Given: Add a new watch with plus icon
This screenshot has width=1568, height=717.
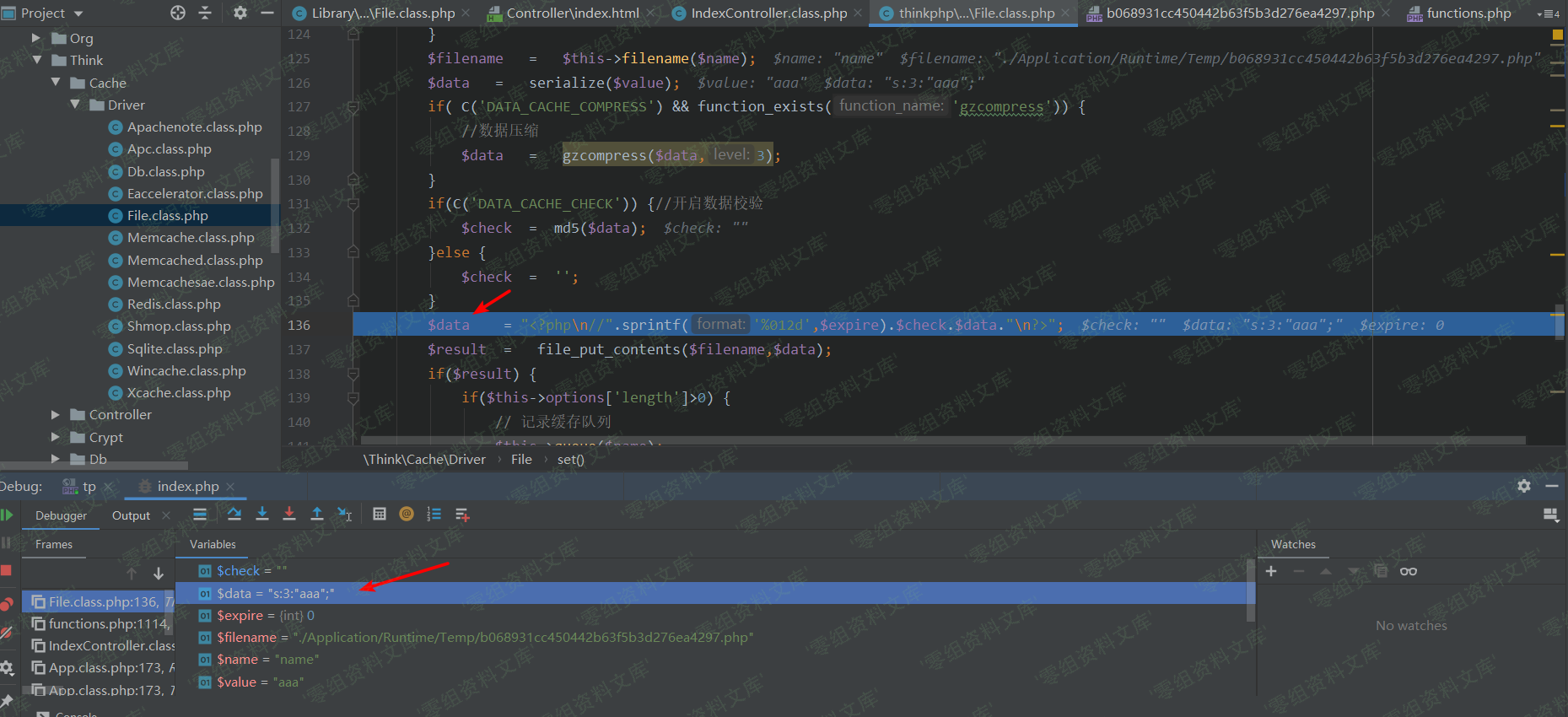Looking at the screenshot, I should pyautogui.click(x=1271, y=571).
